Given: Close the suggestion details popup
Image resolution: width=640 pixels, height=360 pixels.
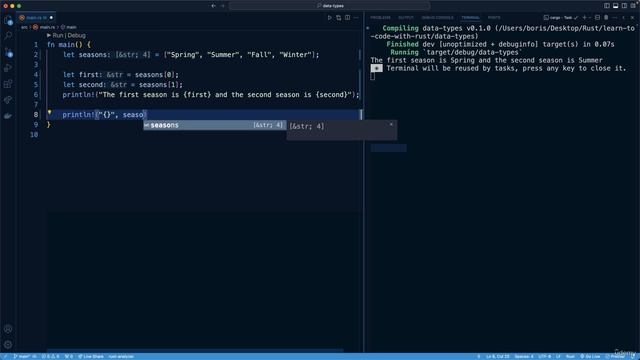Looking at the screenshot, I should pos(391,124).
